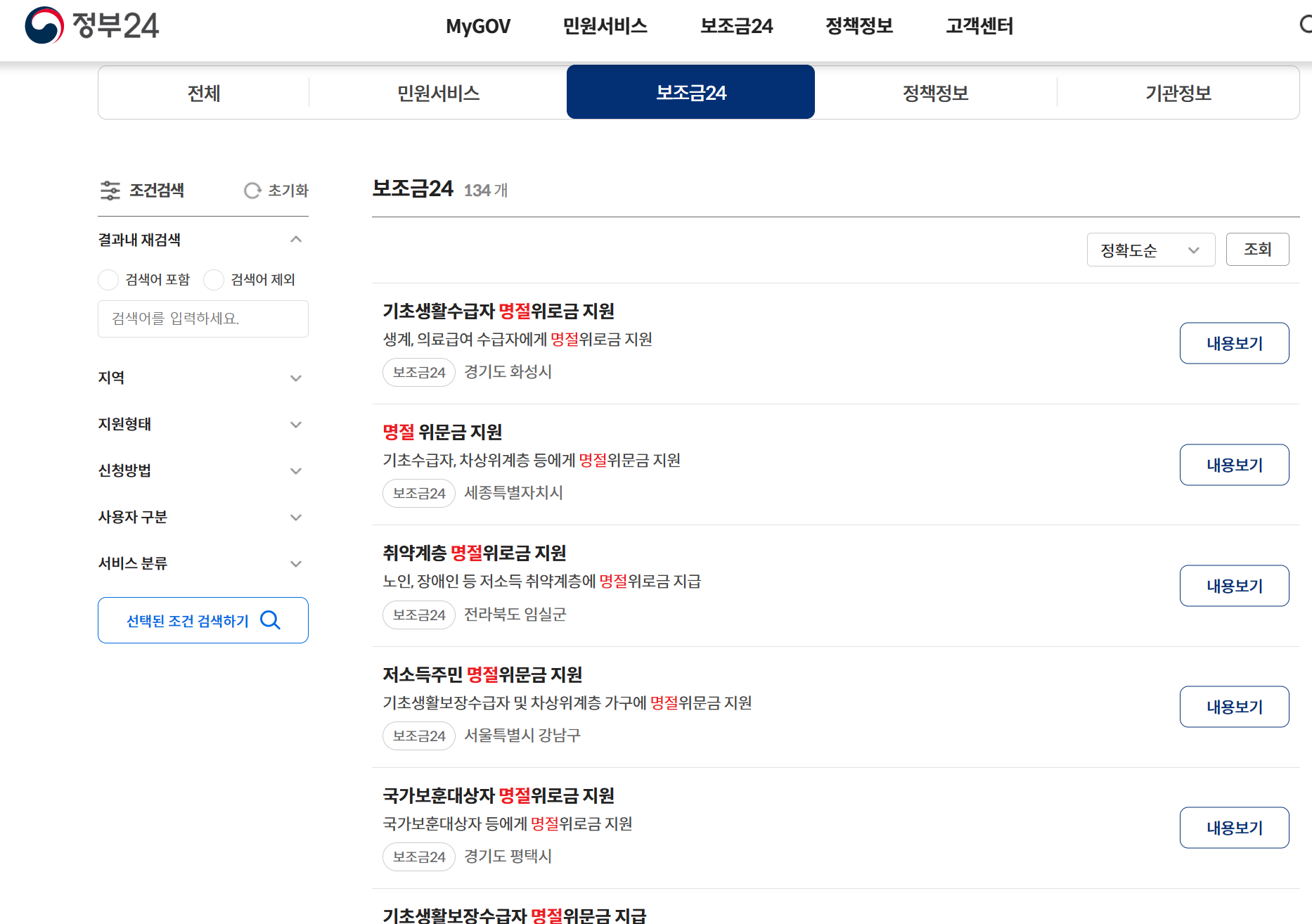Expand the 서비스 분류 filter
Screen dimensions: 1312x924
(x=296, y=564)
